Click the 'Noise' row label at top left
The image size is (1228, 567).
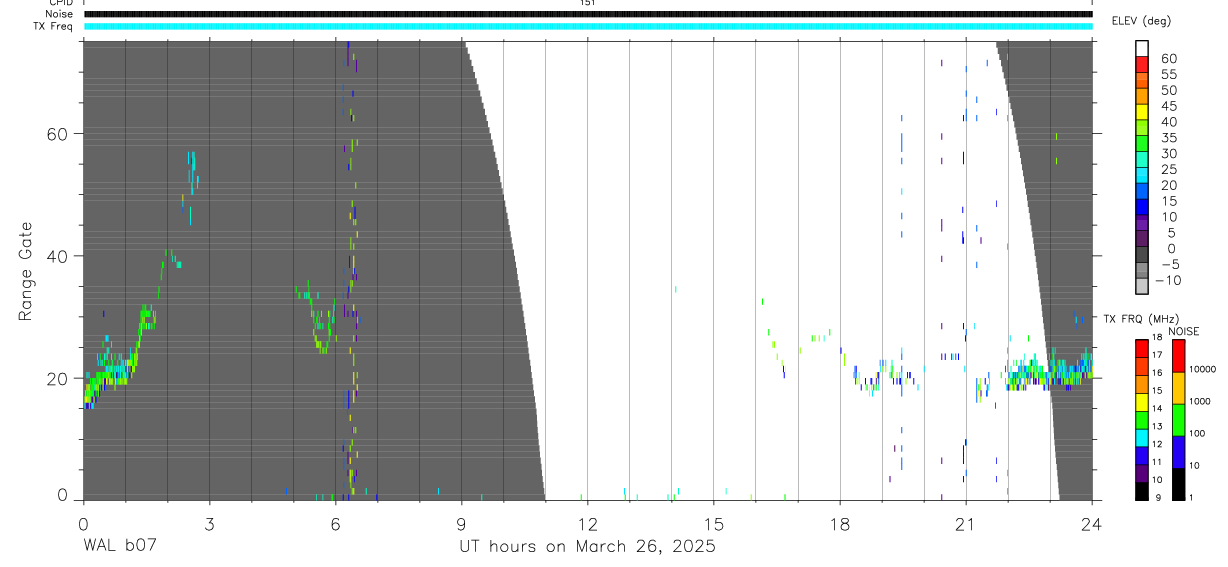[59, 14]
